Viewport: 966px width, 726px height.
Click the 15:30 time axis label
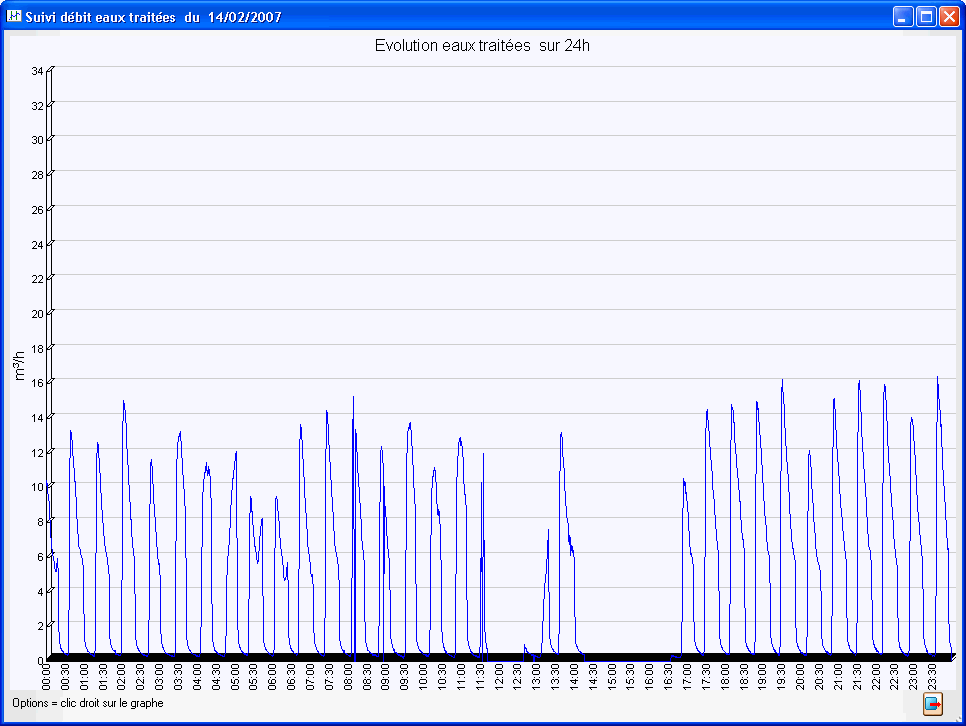(630, 678)
